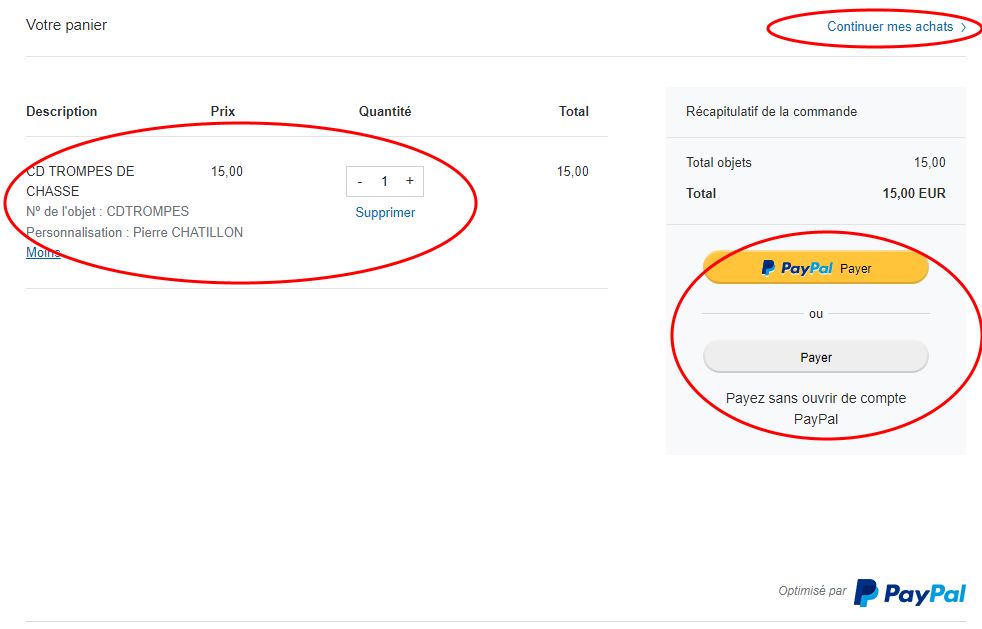
Task: Pay with the yellow PayPal Payer button
Action: point(815,268)
